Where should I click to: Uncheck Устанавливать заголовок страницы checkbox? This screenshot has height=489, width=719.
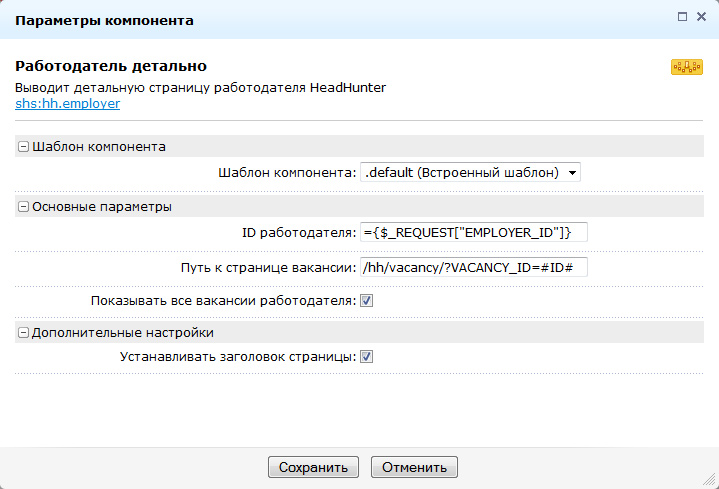pyautogui.click(x=367, y=356)
